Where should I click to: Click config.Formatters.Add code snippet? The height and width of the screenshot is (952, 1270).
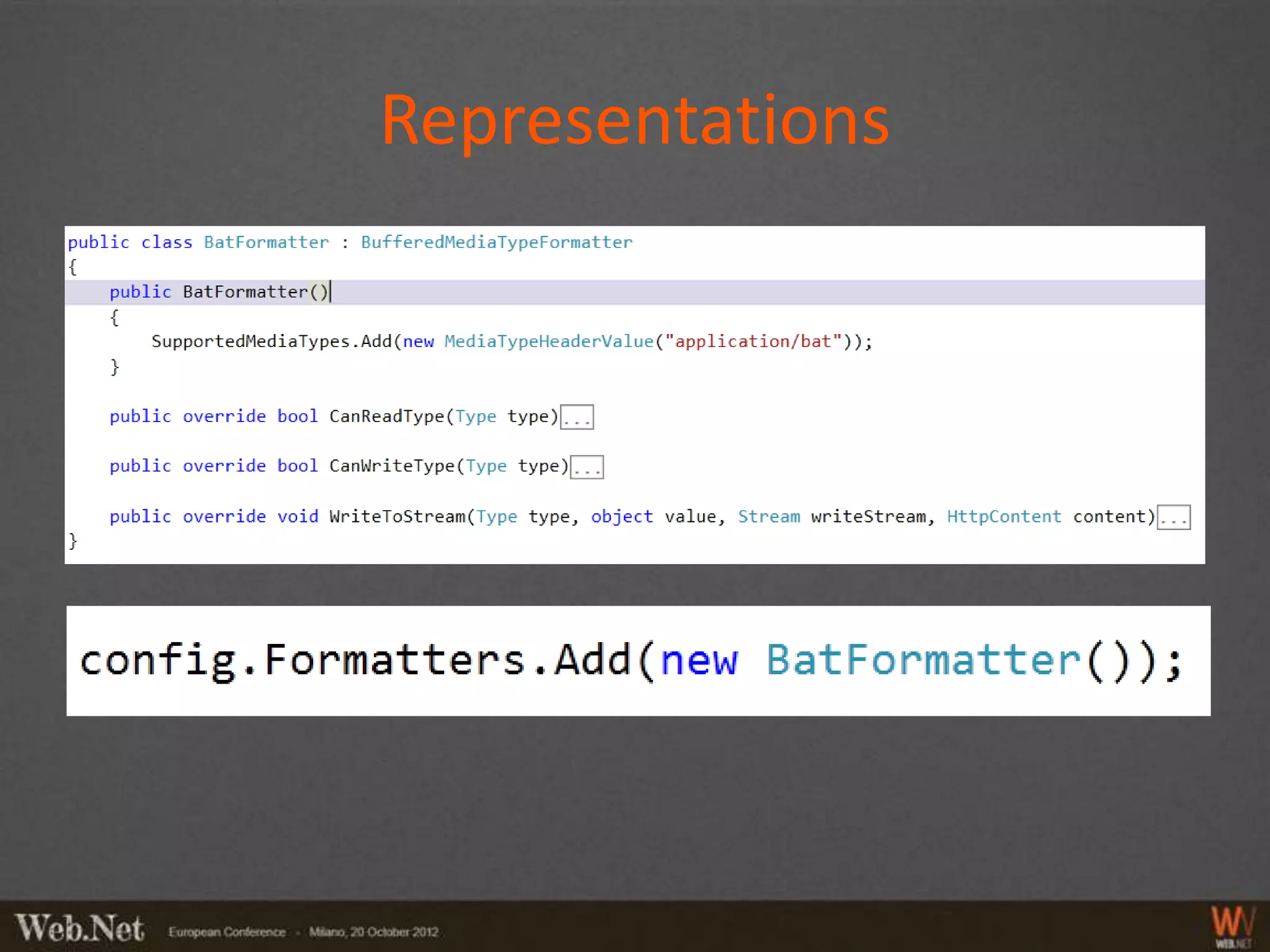(353, 659)
